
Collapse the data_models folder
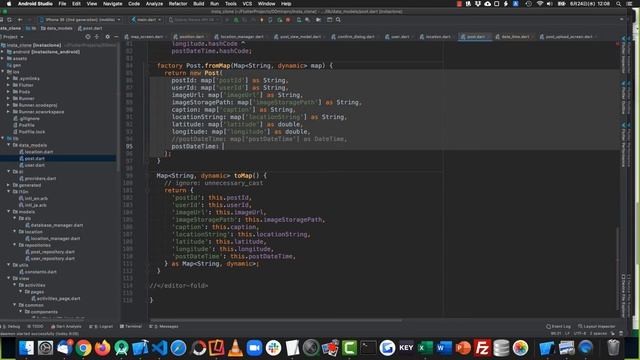(x=9, y=145)
